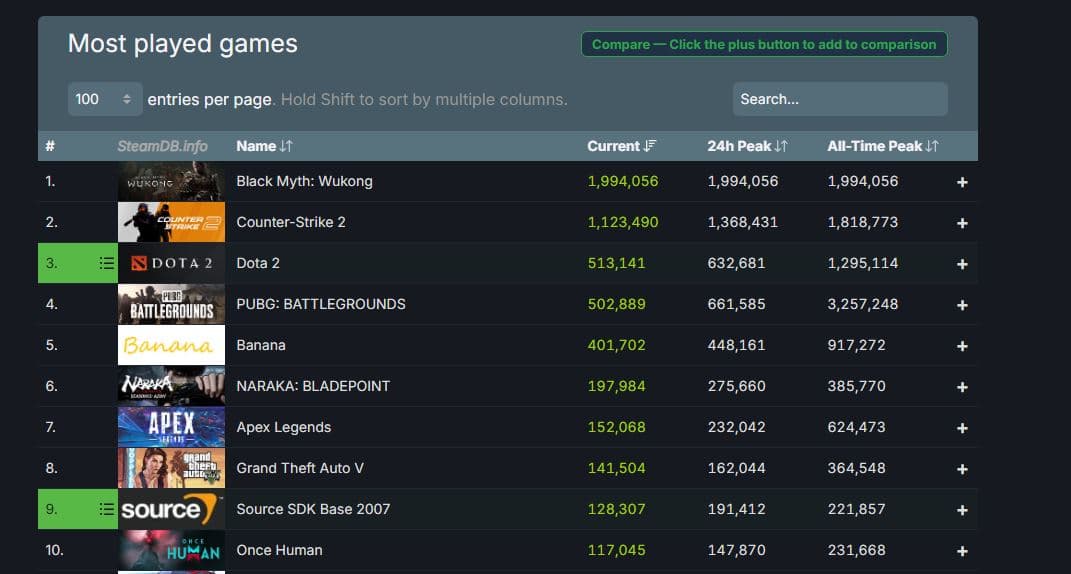Add Grand Theft Auto V to comparison

[x=962, y=469]
